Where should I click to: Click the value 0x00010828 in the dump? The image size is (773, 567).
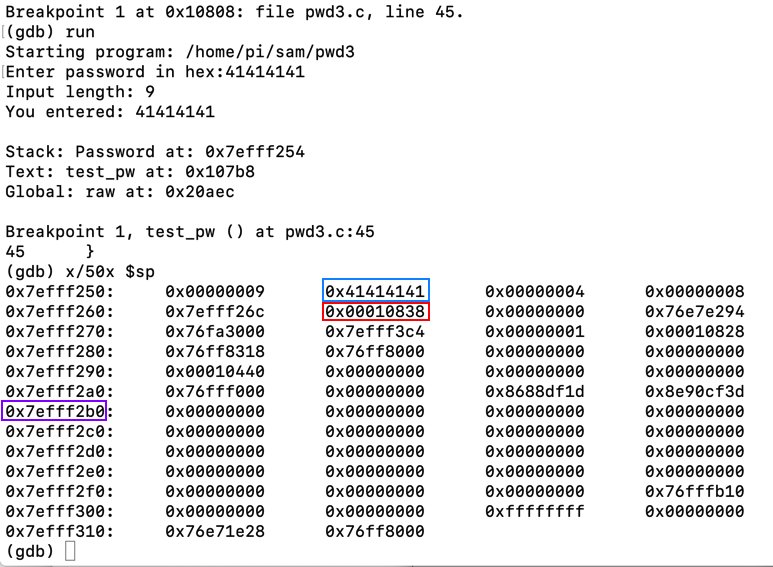pyautogui.click(x=695, y=331)
